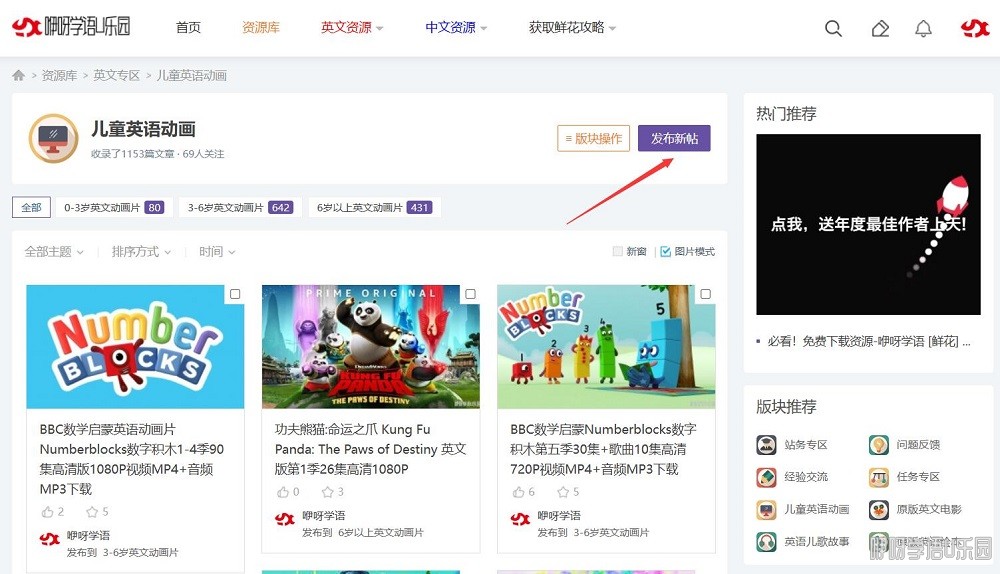Expand the 排序方式 dropdown
This screenshot has width=1000, height=574.
click(x=141, y=252)
